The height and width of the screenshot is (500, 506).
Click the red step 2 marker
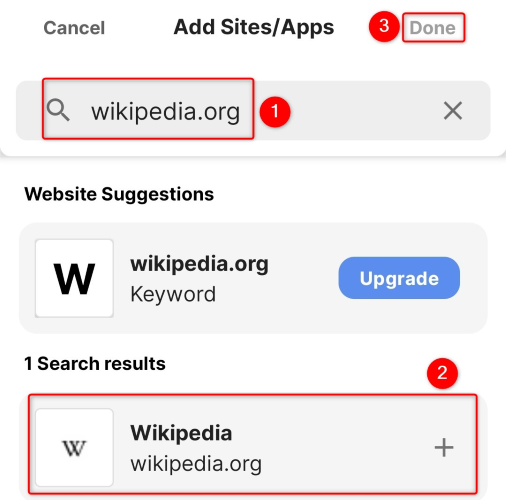click(x=442, y=373)
